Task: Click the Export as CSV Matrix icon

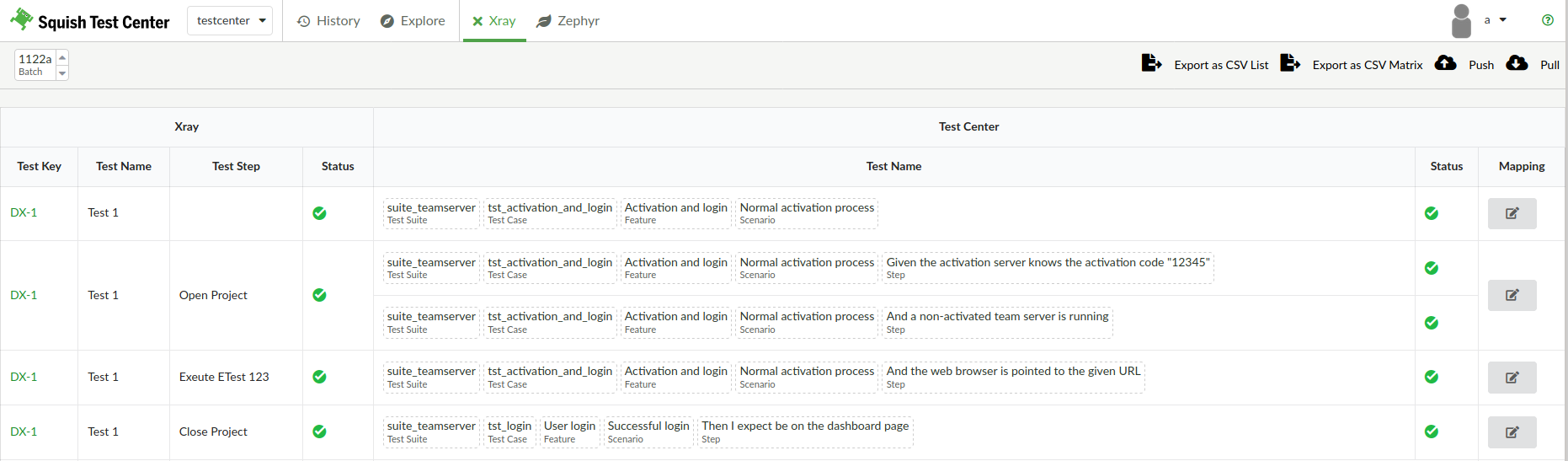Action: point(1290,63)
